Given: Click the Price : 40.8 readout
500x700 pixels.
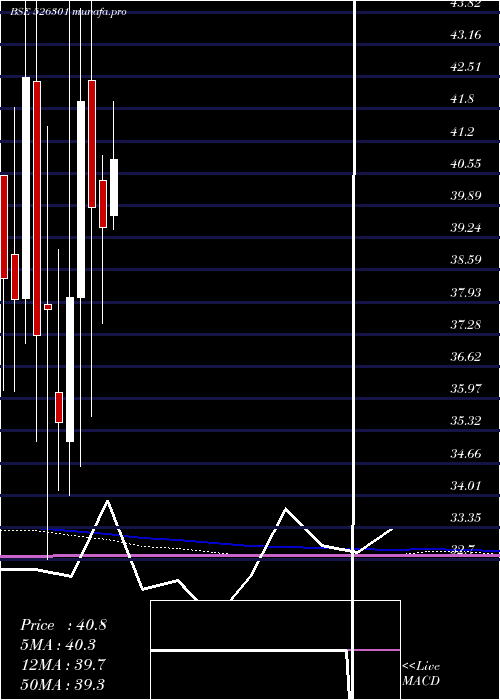Looking at the screenshot, I should pos(63,625).
